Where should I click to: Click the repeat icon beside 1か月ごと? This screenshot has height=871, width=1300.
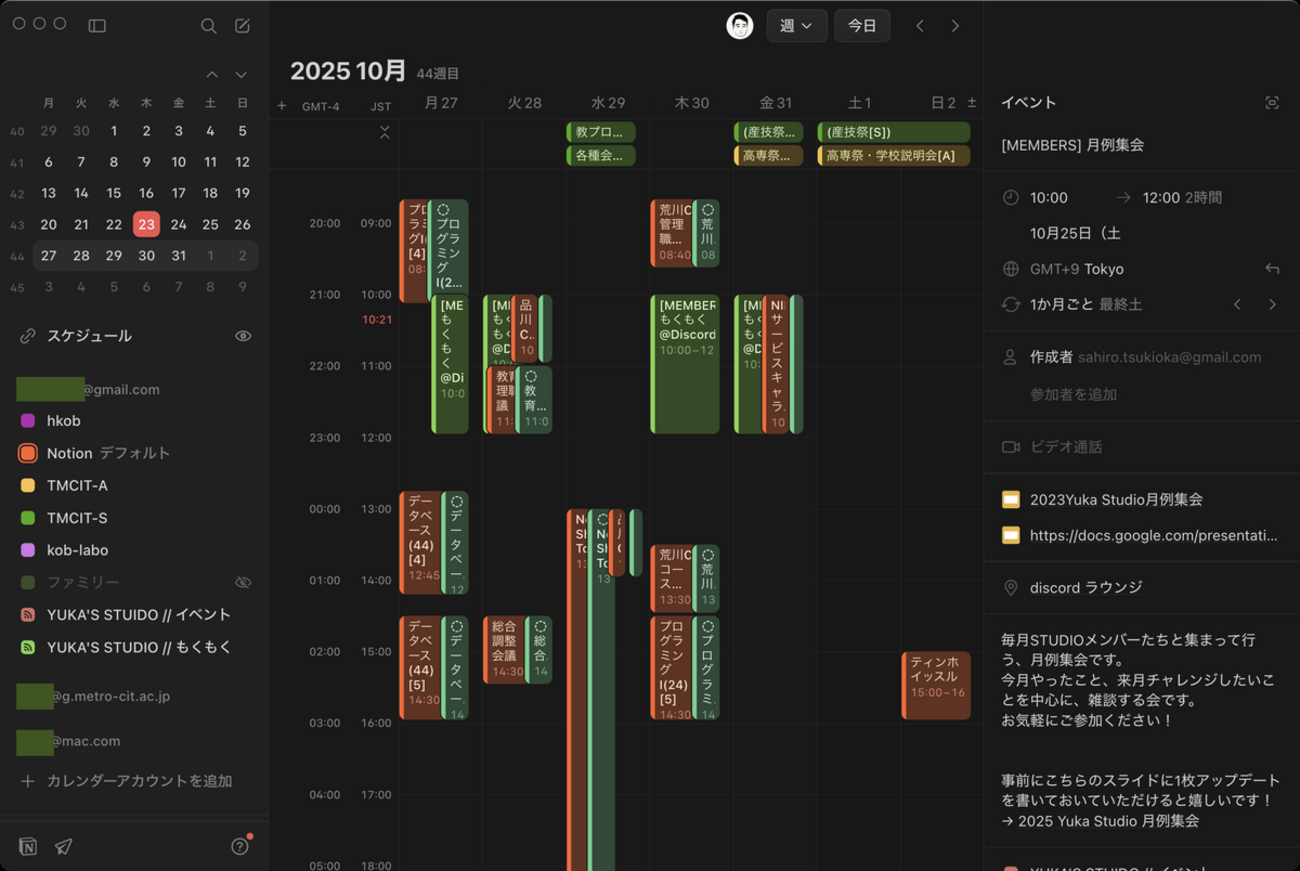pyautogui.click(x=1011, y=305)
